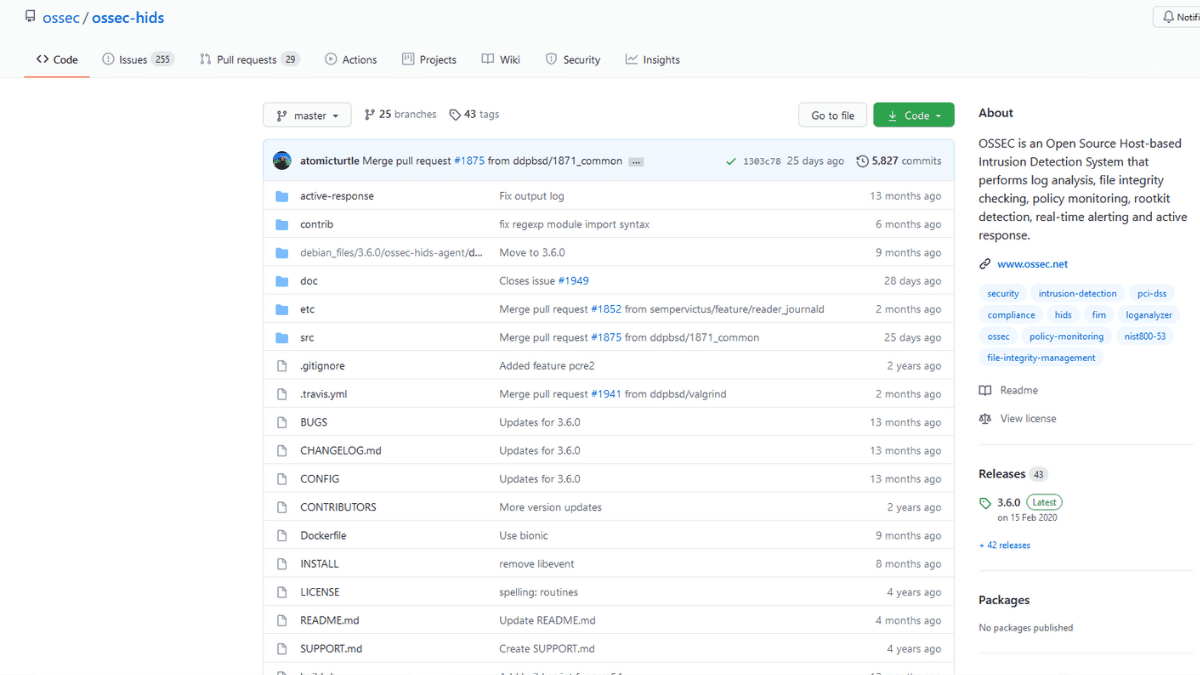Click the scale icon beside View license
Screen dimensions: 1200x675
pyautogui.click(x=985, y=419)
